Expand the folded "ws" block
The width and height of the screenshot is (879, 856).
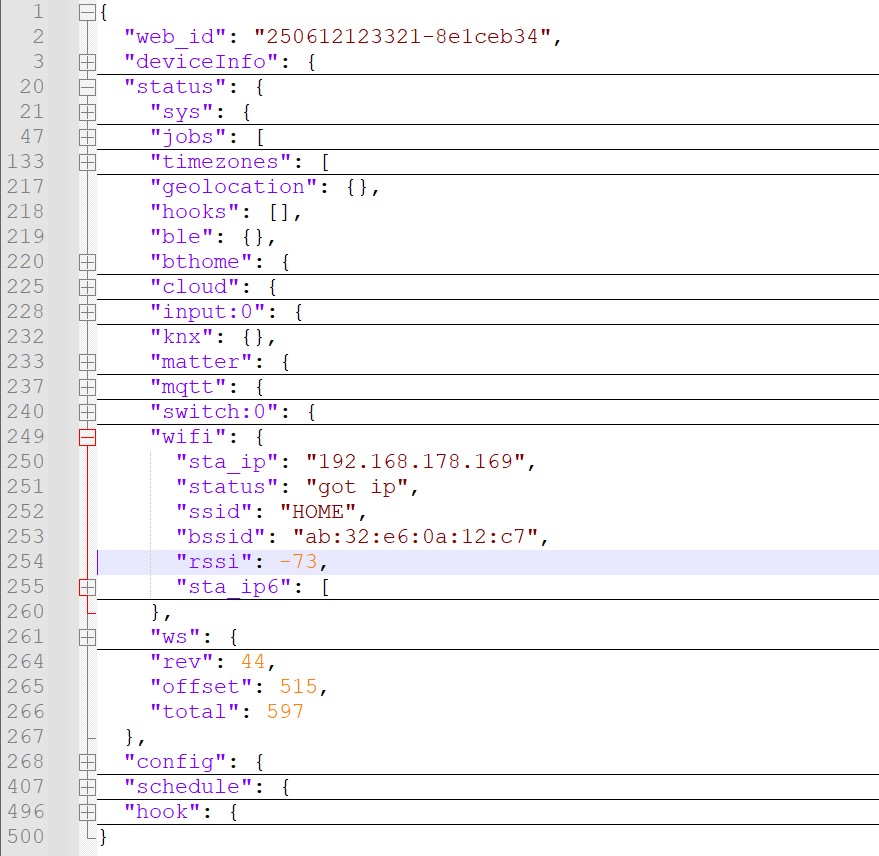pos(87,637)
